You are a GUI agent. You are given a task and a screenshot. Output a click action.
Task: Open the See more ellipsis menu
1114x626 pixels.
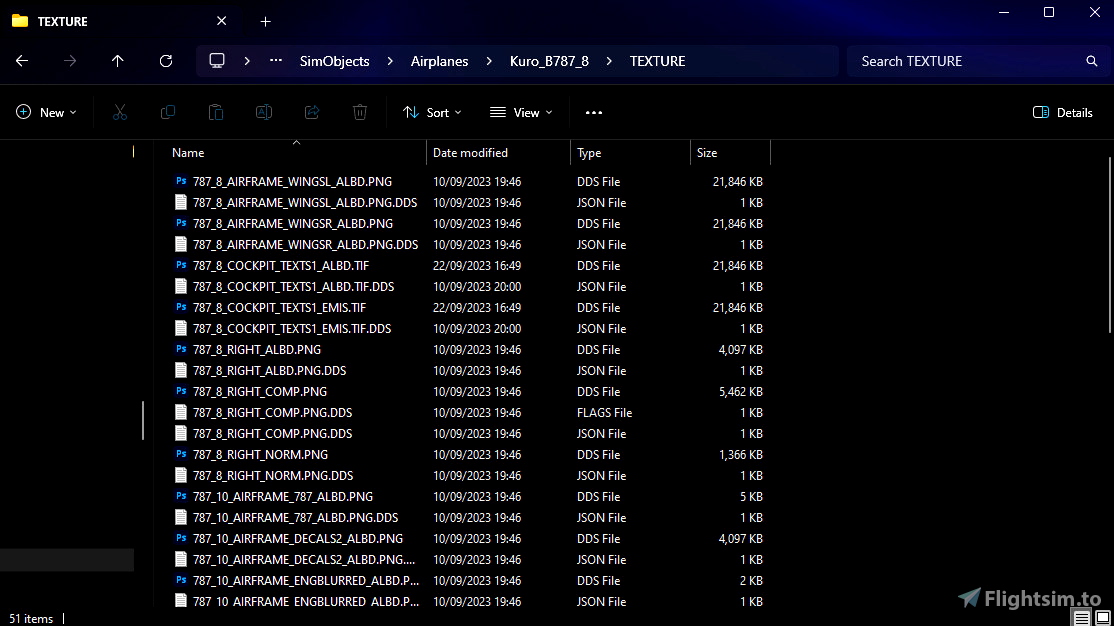[x=594, y=113]
